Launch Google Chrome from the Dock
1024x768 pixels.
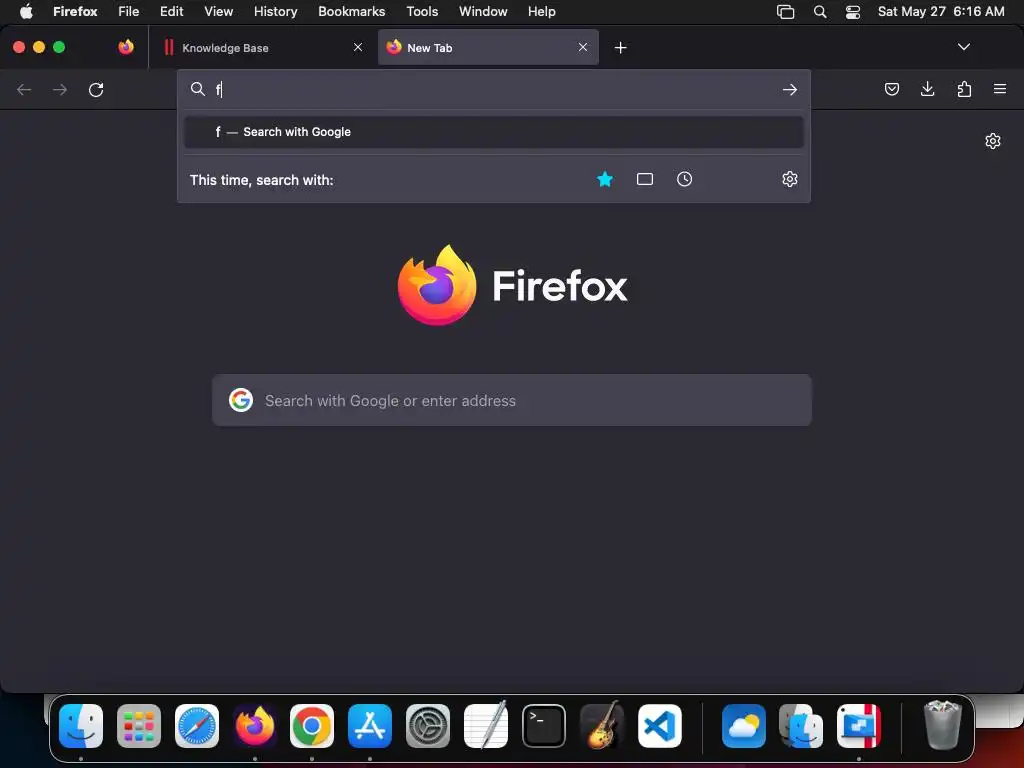point(312,726)
